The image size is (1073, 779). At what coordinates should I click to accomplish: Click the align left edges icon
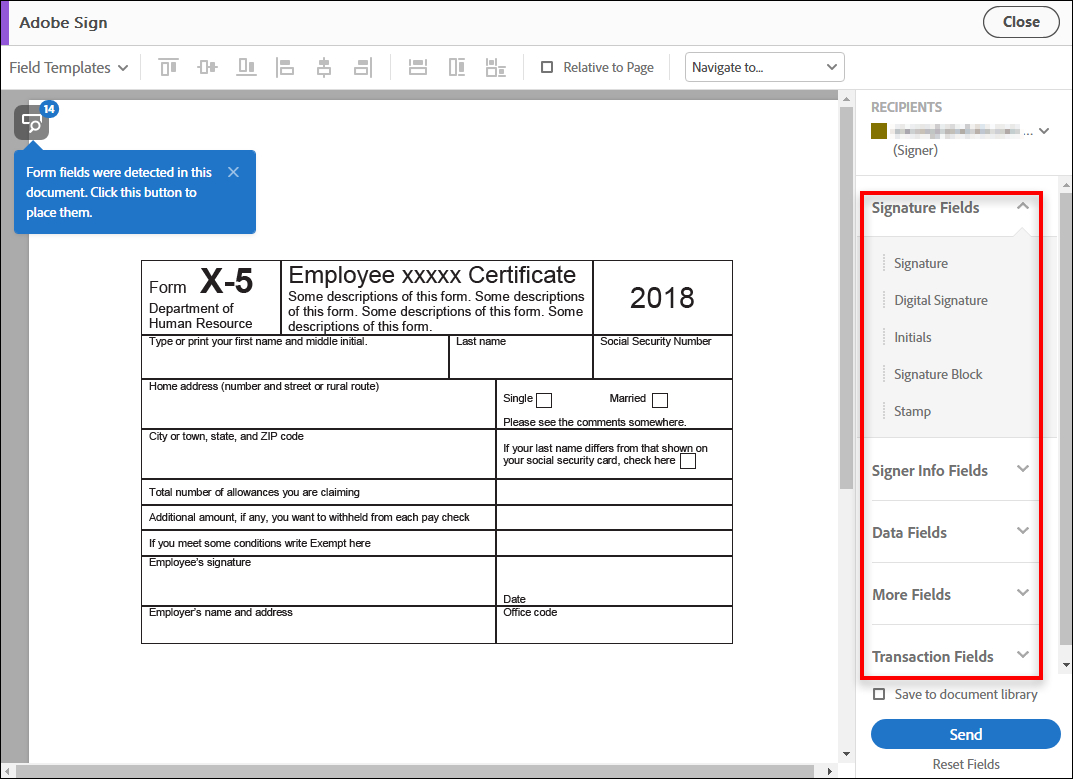click(285, 67)
